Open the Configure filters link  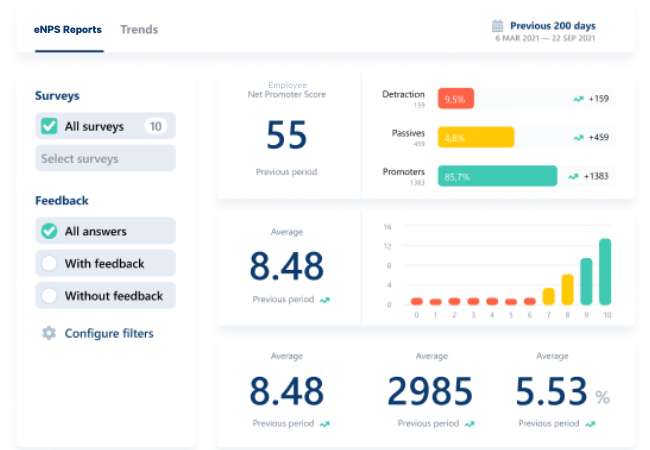click(x=109, y=333)
